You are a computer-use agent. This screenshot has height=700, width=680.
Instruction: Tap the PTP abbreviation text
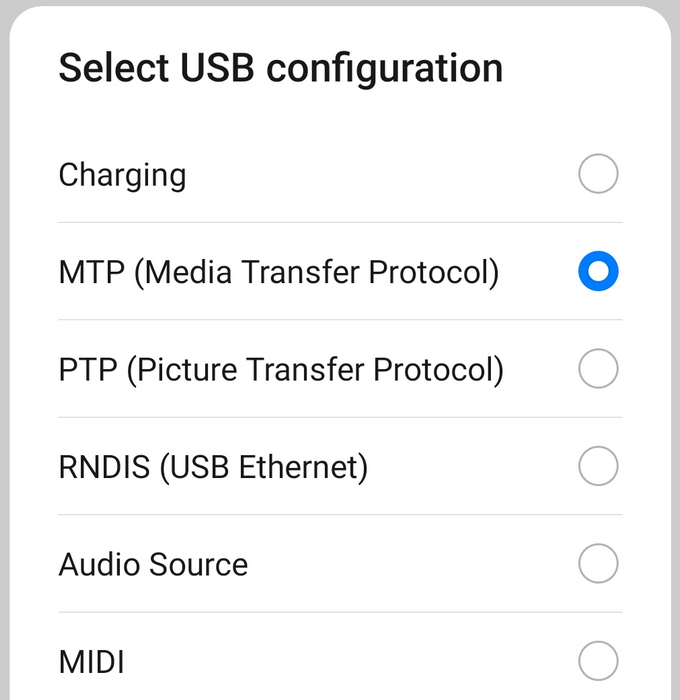pos(88,370)
